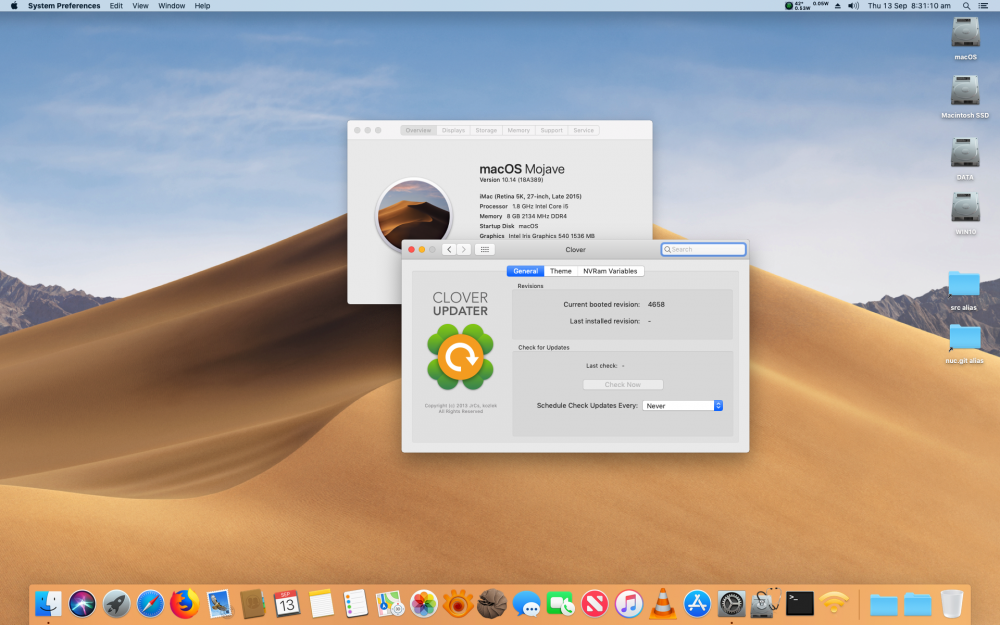Open FaceTime app in the Dock
Image resolution: width=1000 pixels, height=625 pixels.
pos(561,603)
